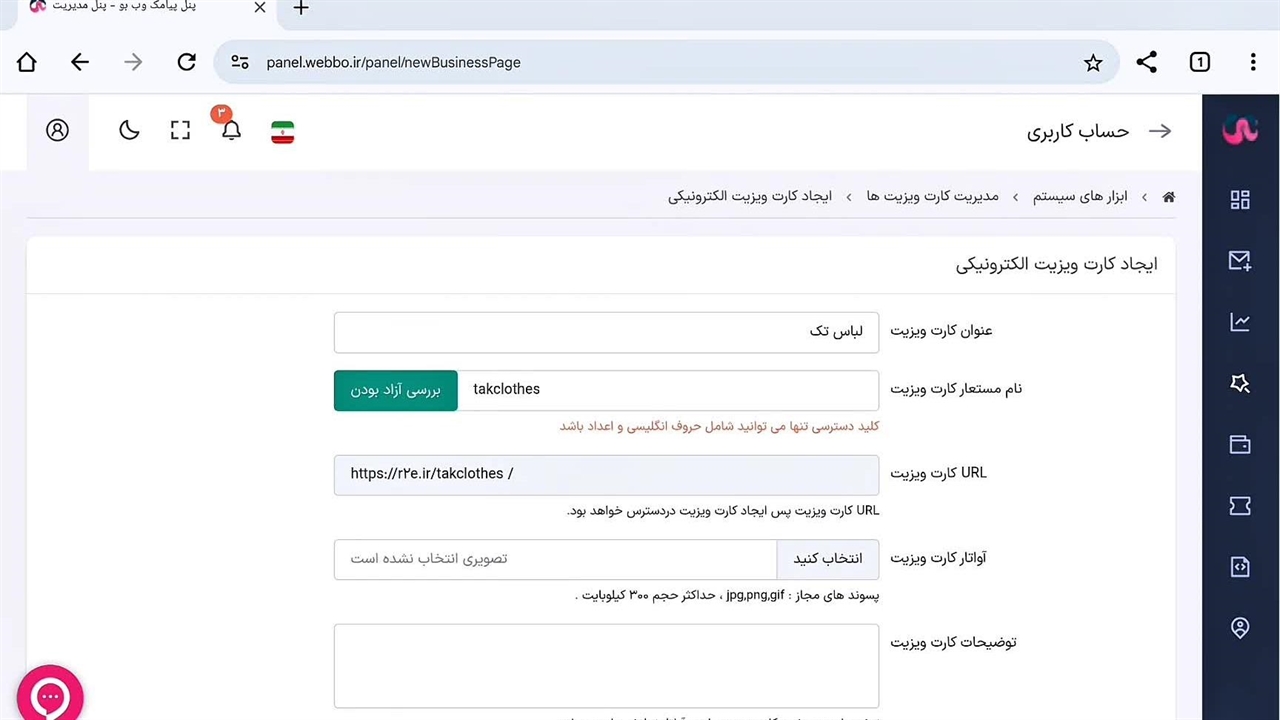Image resolution: width=1280 pixels, height=720 pixels.
Task: Click the عنوان کارت ویزیت input field
Action: [x=606, y=332]
